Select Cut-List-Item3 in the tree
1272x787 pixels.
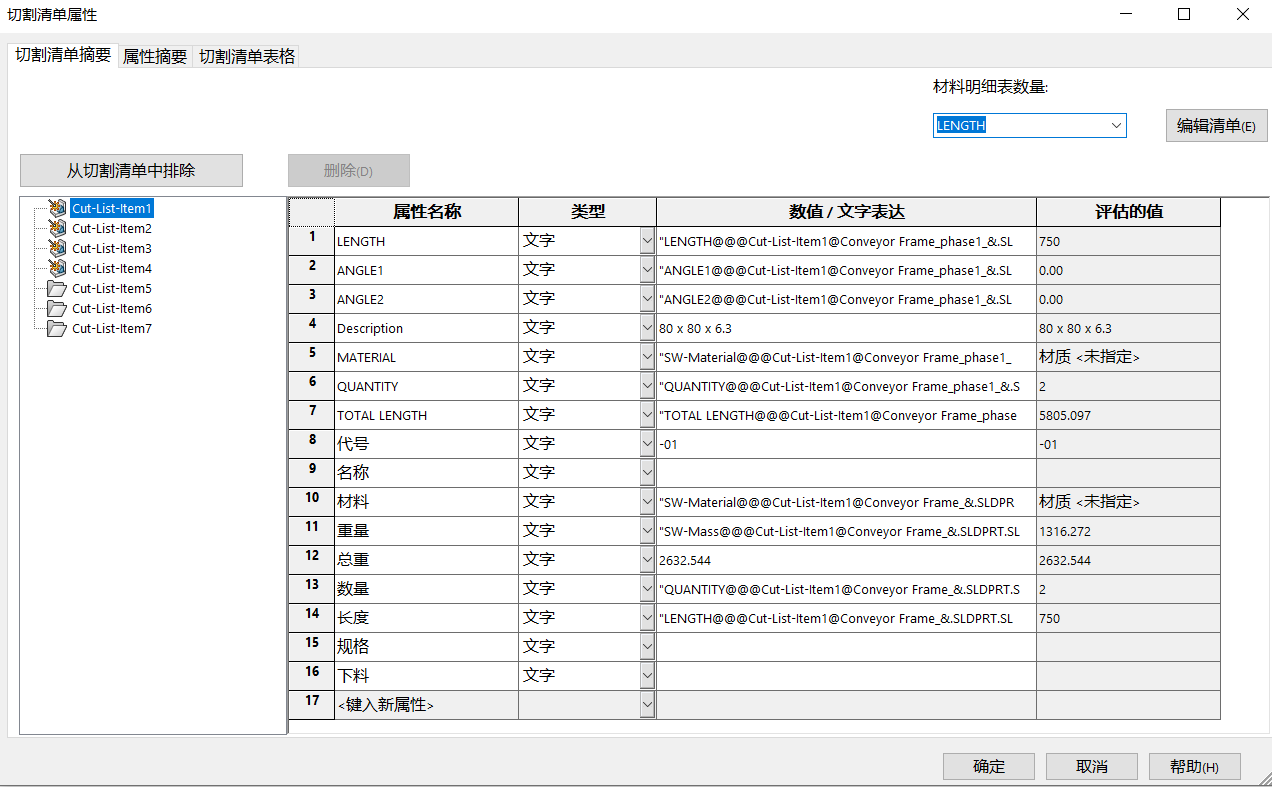click(x=112, y=249)
